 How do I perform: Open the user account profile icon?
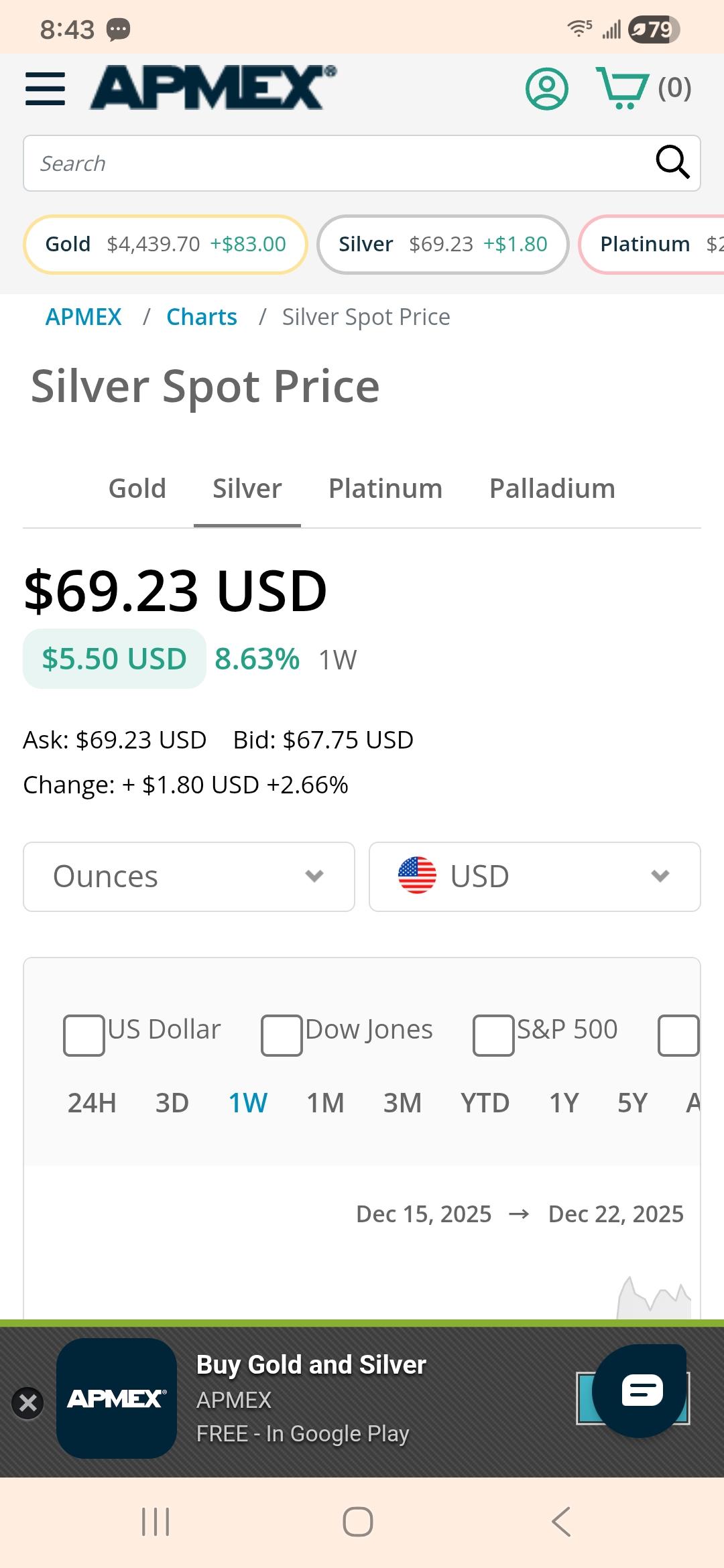coord(546,88)
